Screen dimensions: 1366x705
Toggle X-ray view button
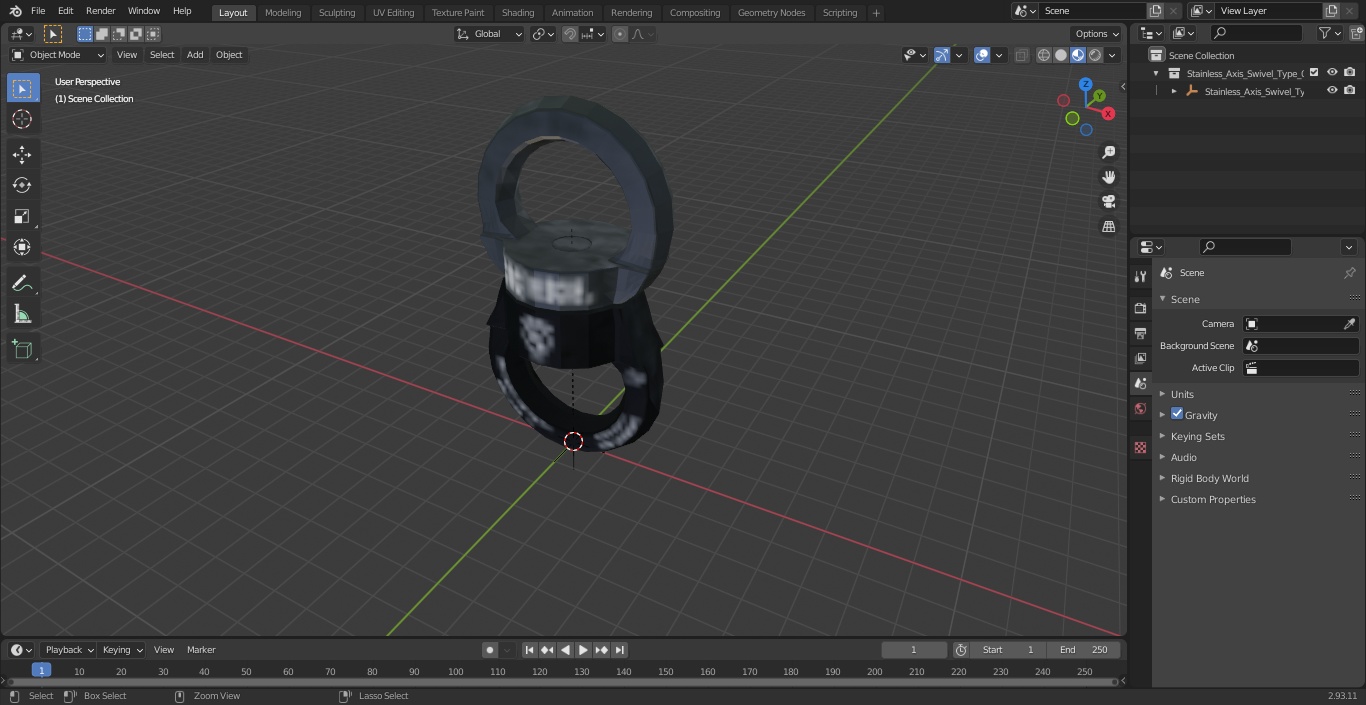point(1021,55)
